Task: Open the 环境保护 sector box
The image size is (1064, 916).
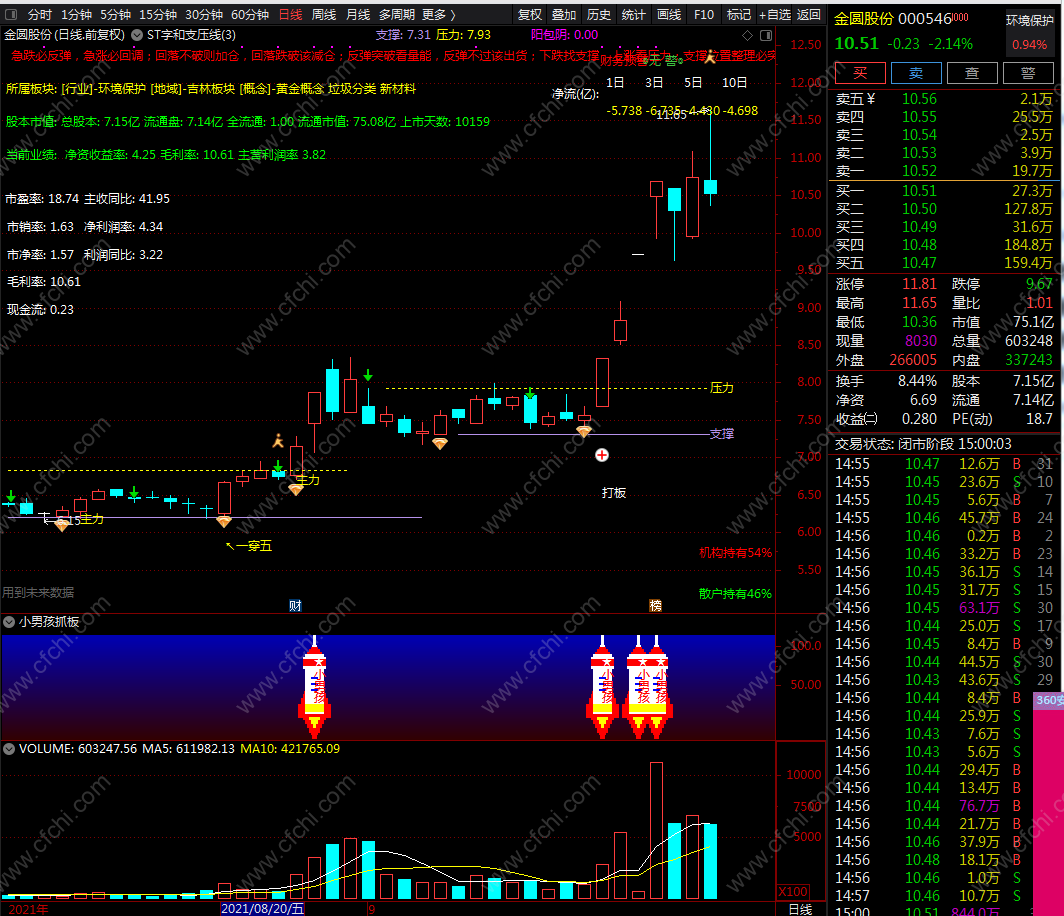Action: (x=1029, y=33)
